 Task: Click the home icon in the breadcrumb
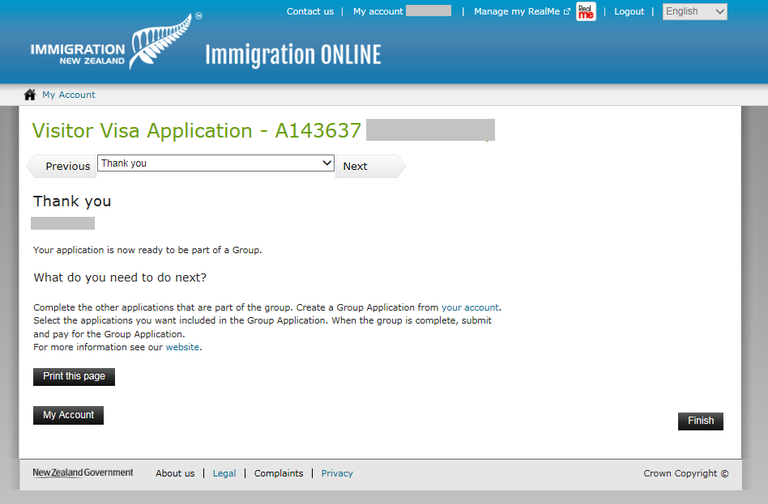(x=29, y=95)
